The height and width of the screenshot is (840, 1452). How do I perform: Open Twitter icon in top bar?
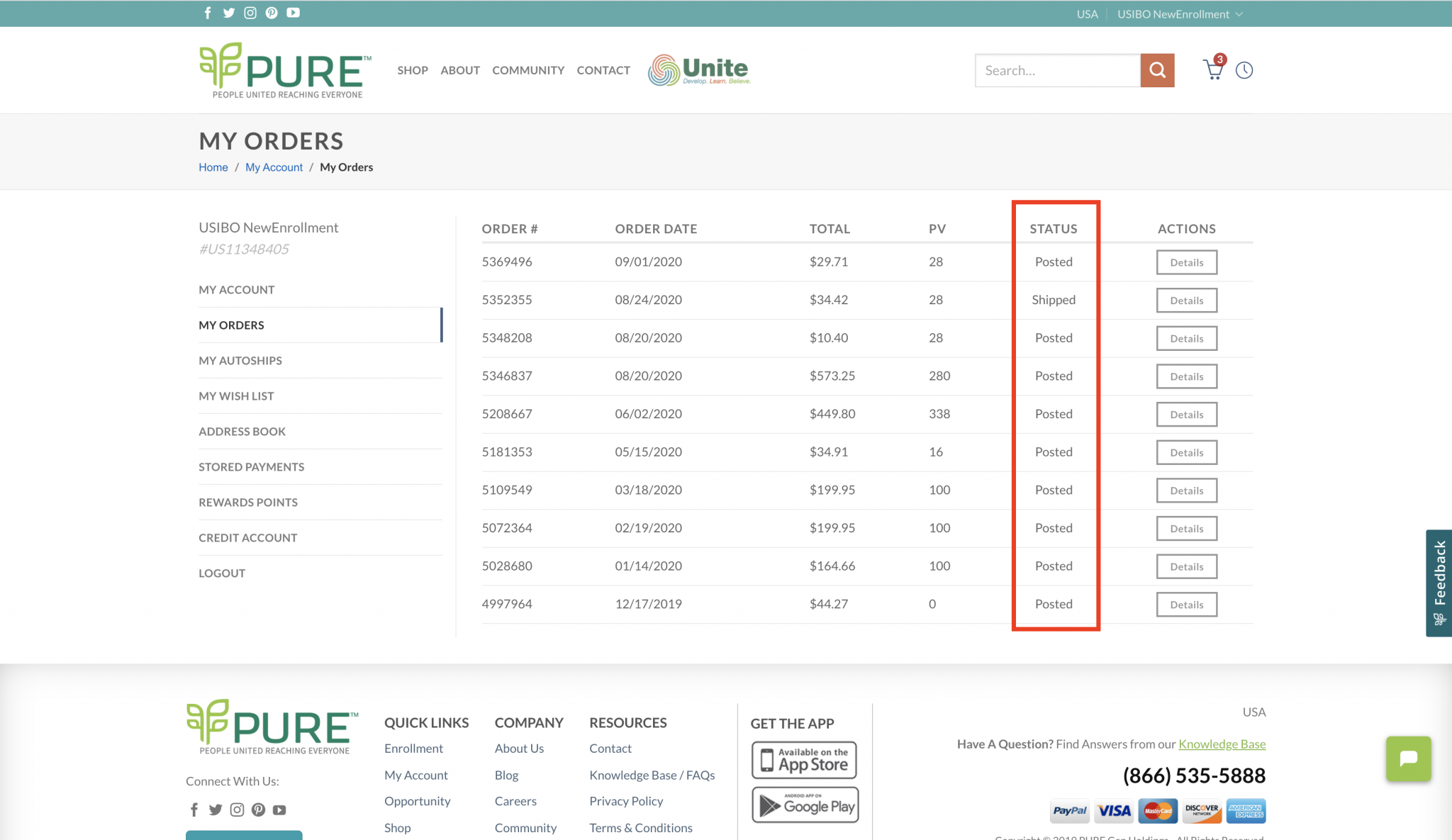229,13
